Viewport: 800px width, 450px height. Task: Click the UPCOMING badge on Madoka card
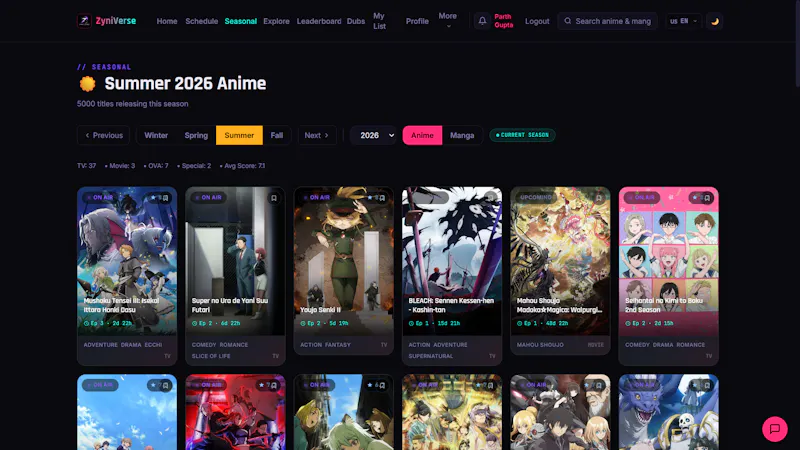(x=536, y=197)
